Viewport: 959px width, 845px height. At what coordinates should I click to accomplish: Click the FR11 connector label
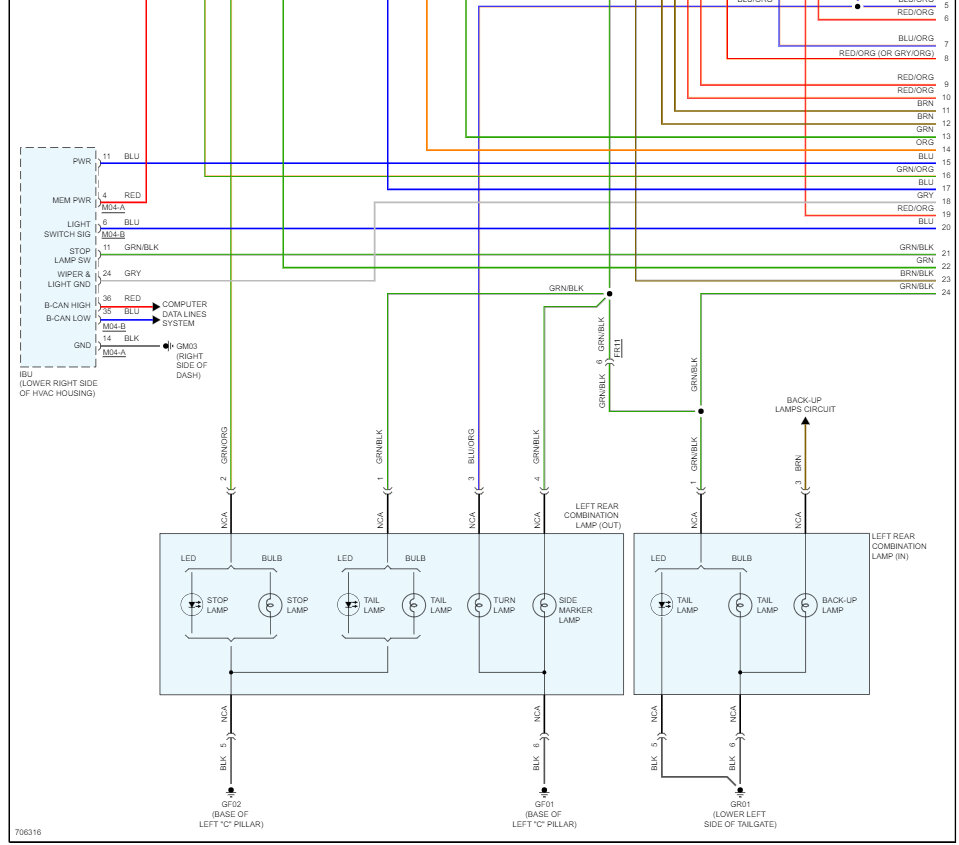(x=618, y=348)
